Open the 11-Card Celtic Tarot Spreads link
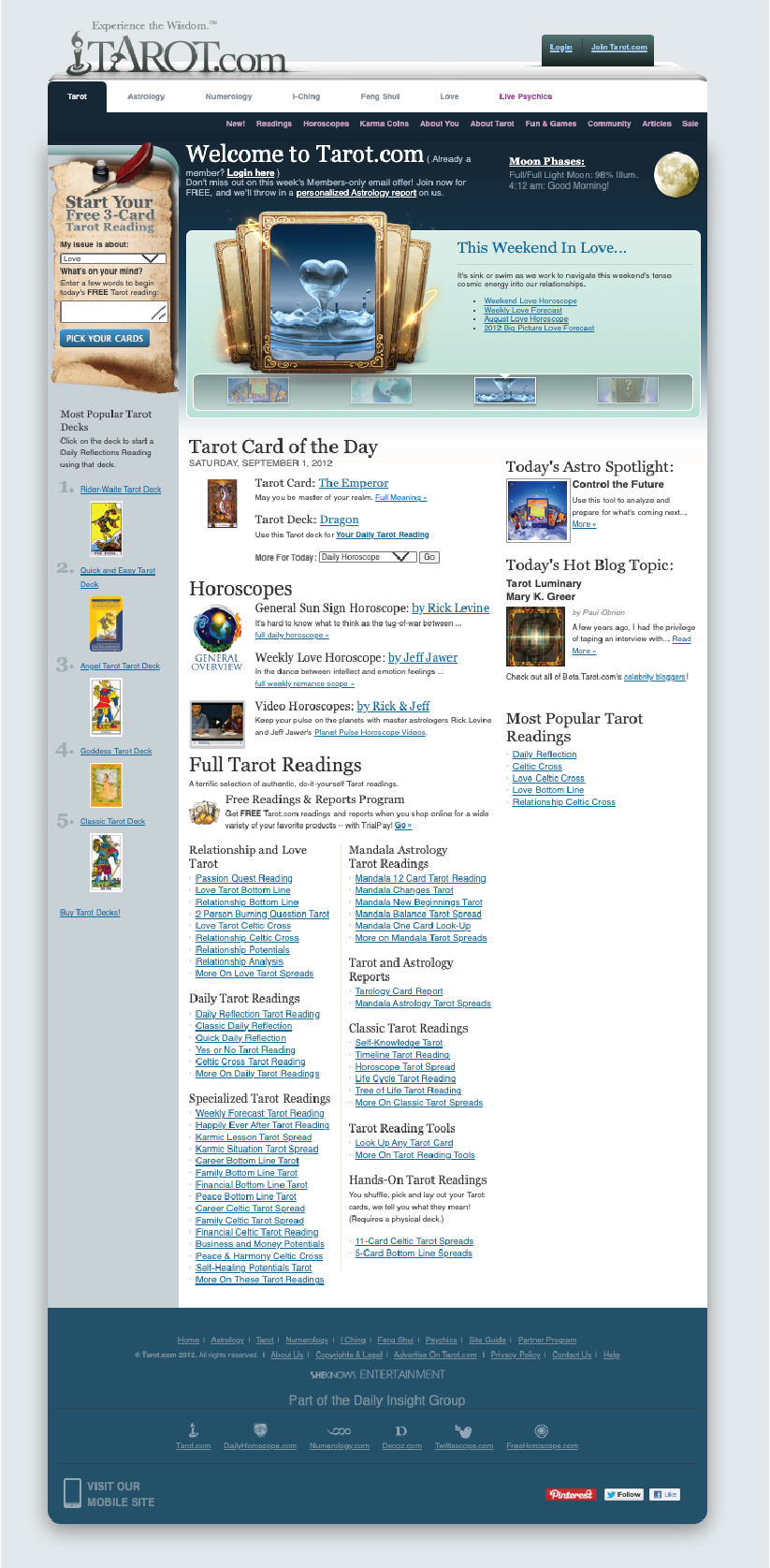 click(x=414, y=1241)
